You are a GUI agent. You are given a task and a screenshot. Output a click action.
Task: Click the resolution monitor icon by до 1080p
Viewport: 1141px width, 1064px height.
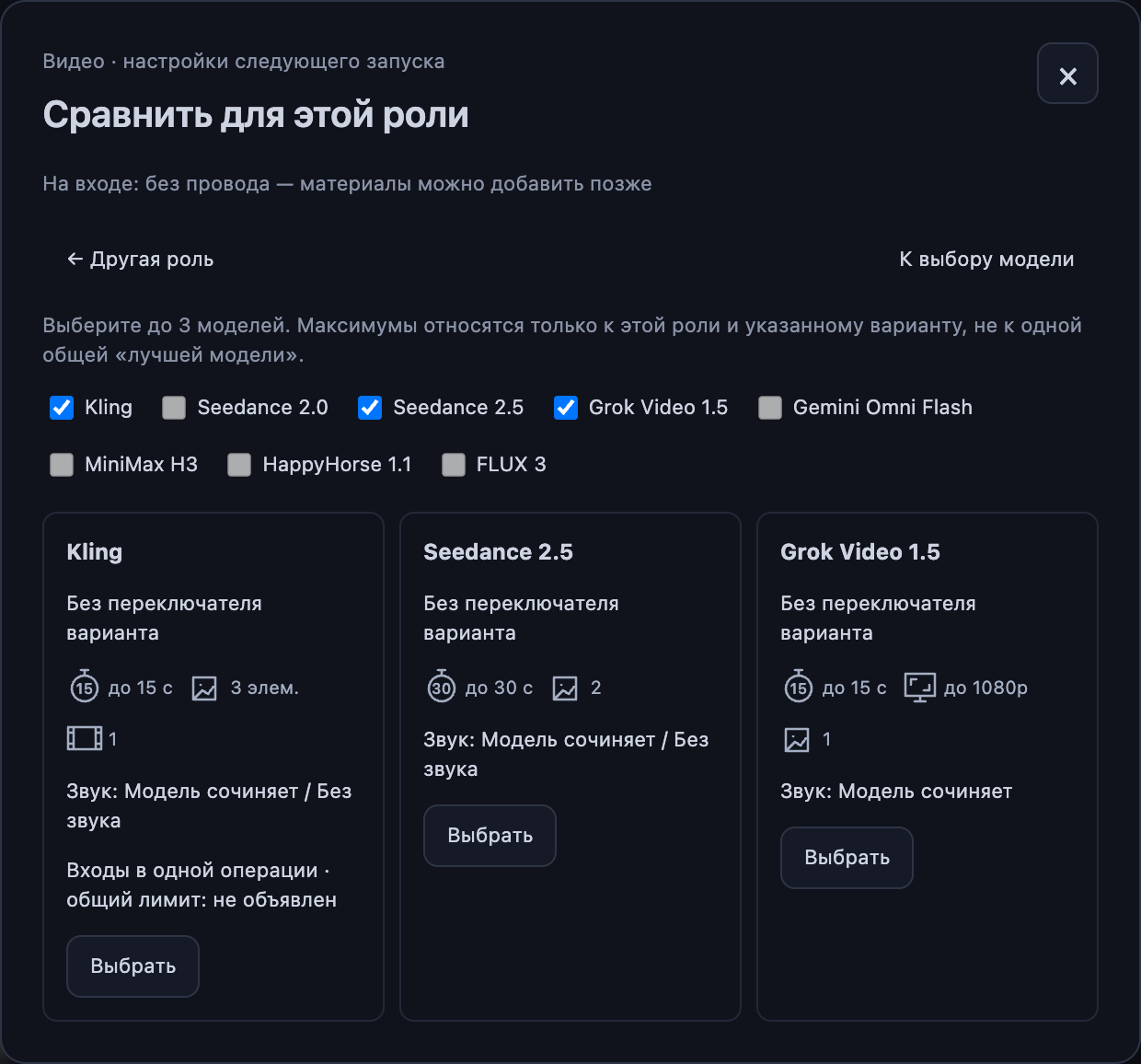tap(919, 688)
